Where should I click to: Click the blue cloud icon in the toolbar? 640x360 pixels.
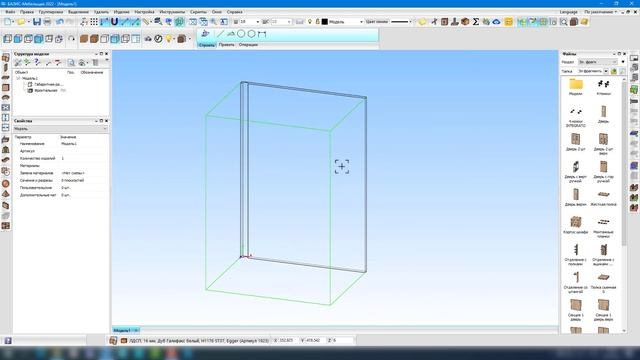click(496, 22)
